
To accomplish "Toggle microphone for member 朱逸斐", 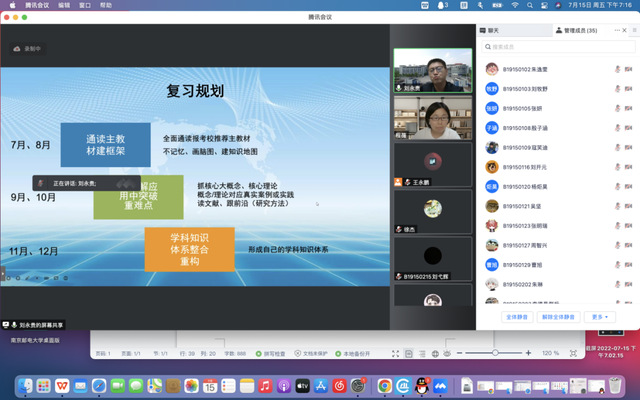I will 617,70.
